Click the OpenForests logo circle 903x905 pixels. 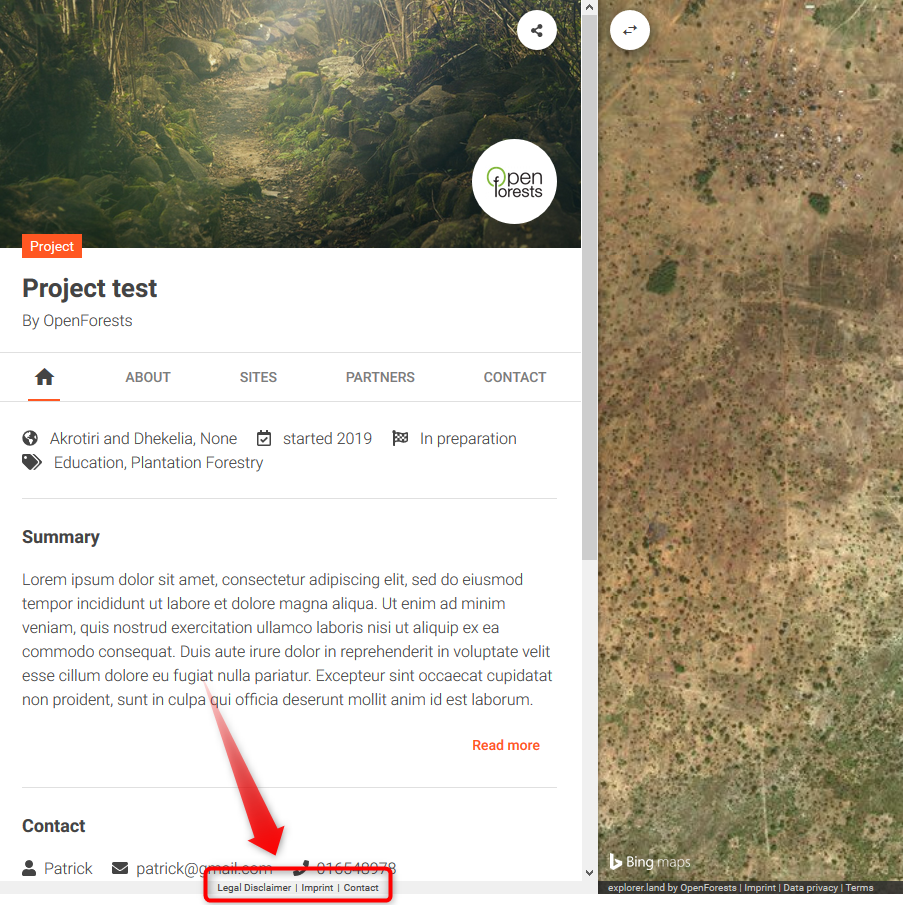514,181
